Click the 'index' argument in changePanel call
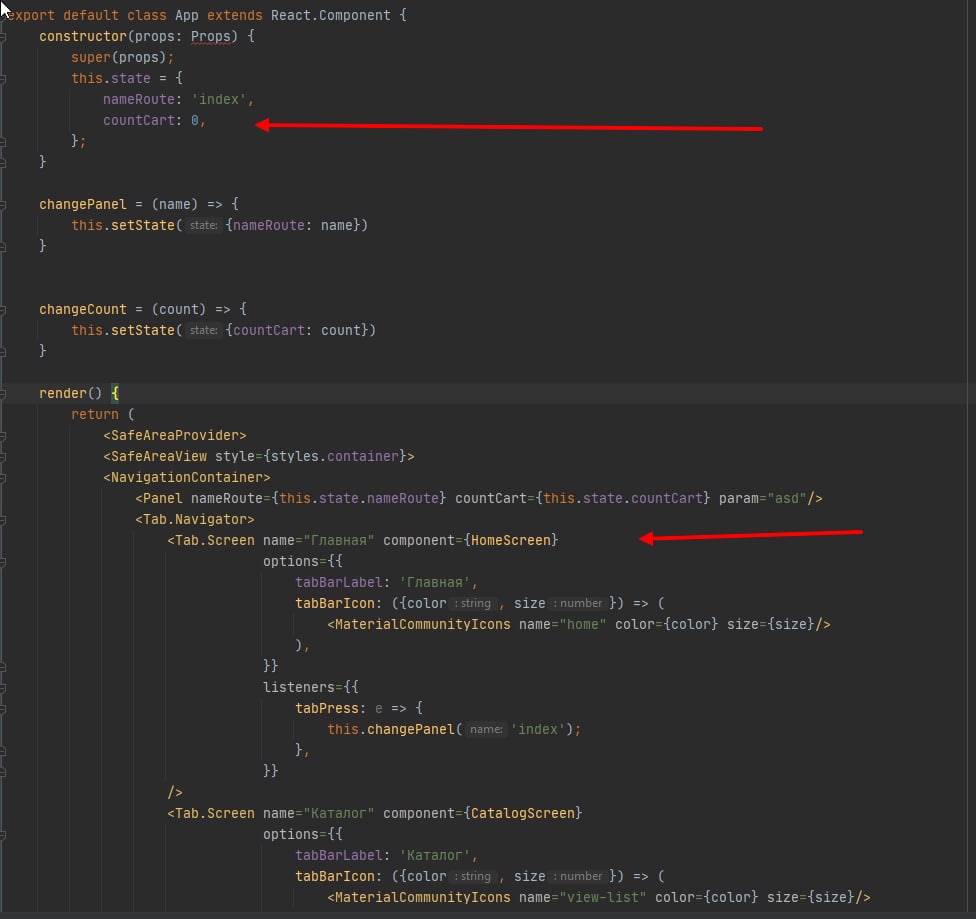This screenshot has width=976, height=919. click(x=538, y=729)
